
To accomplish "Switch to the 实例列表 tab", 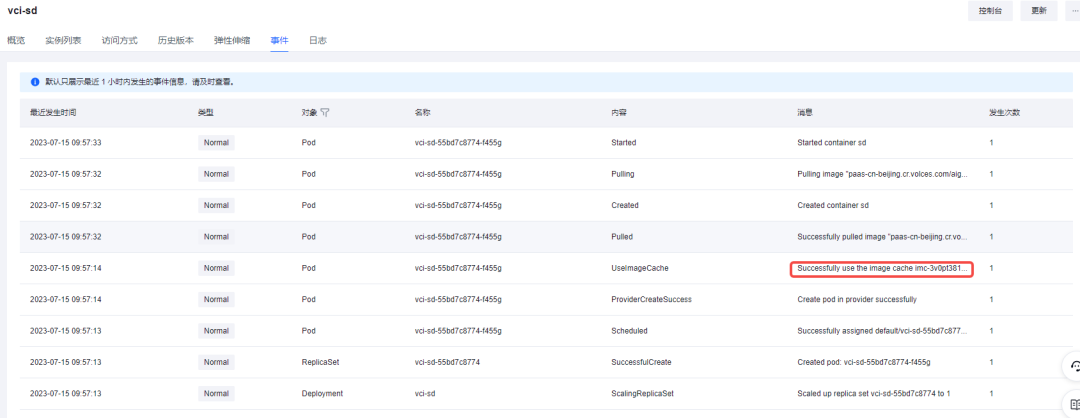I will [x=63, y=41].
